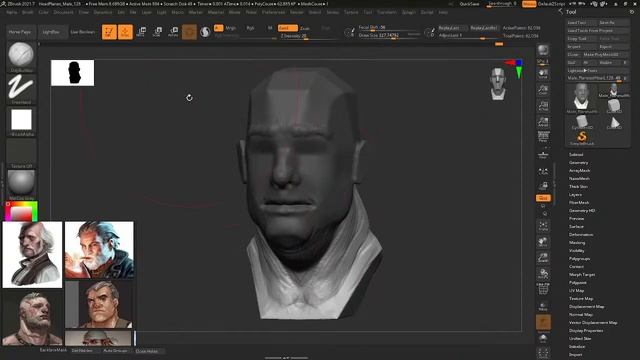Open the current brush thumbnail
The width and height of the screenshot is (640, 360).
tap(21, 55)
